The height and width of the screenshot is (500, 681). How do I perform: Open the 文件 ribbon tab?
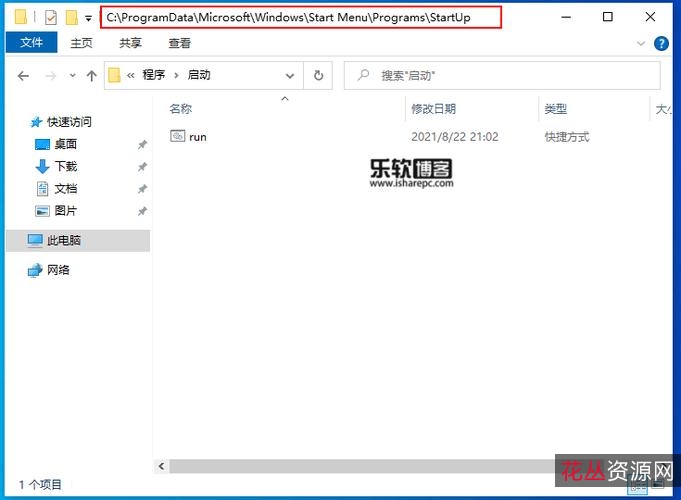pyautogui.click(x=31, y=43)
